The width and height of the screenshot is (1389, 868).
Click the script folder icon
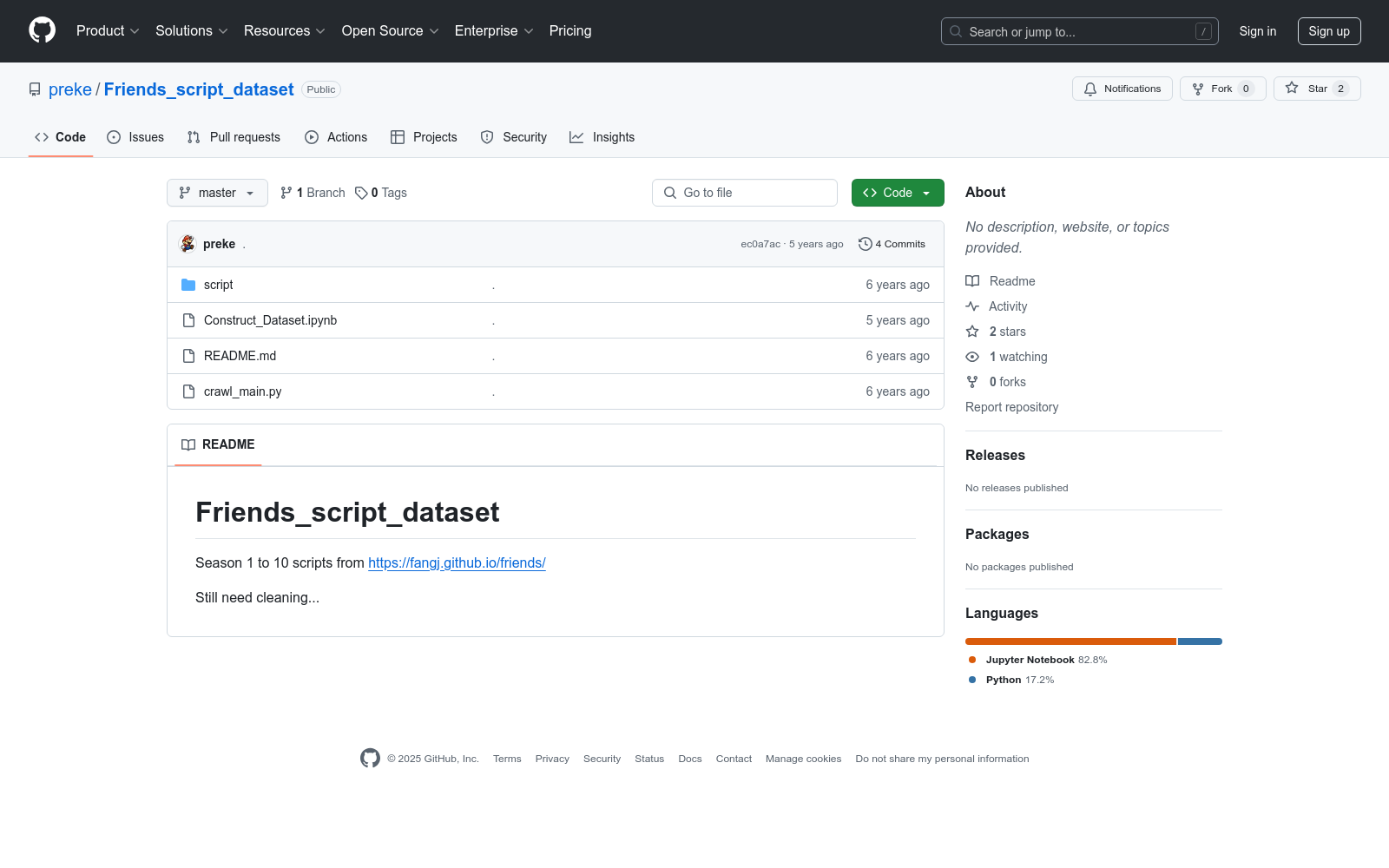(188, 285)
